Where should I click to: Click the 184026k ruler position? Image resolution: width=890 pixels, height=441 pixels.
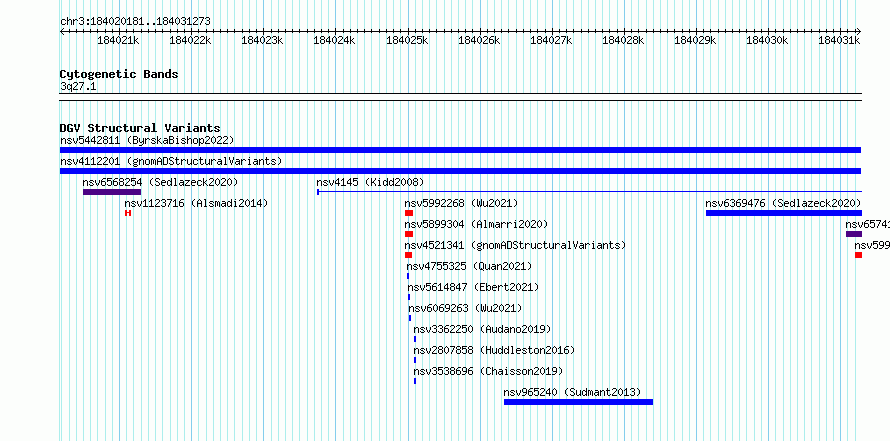point(479,40)
